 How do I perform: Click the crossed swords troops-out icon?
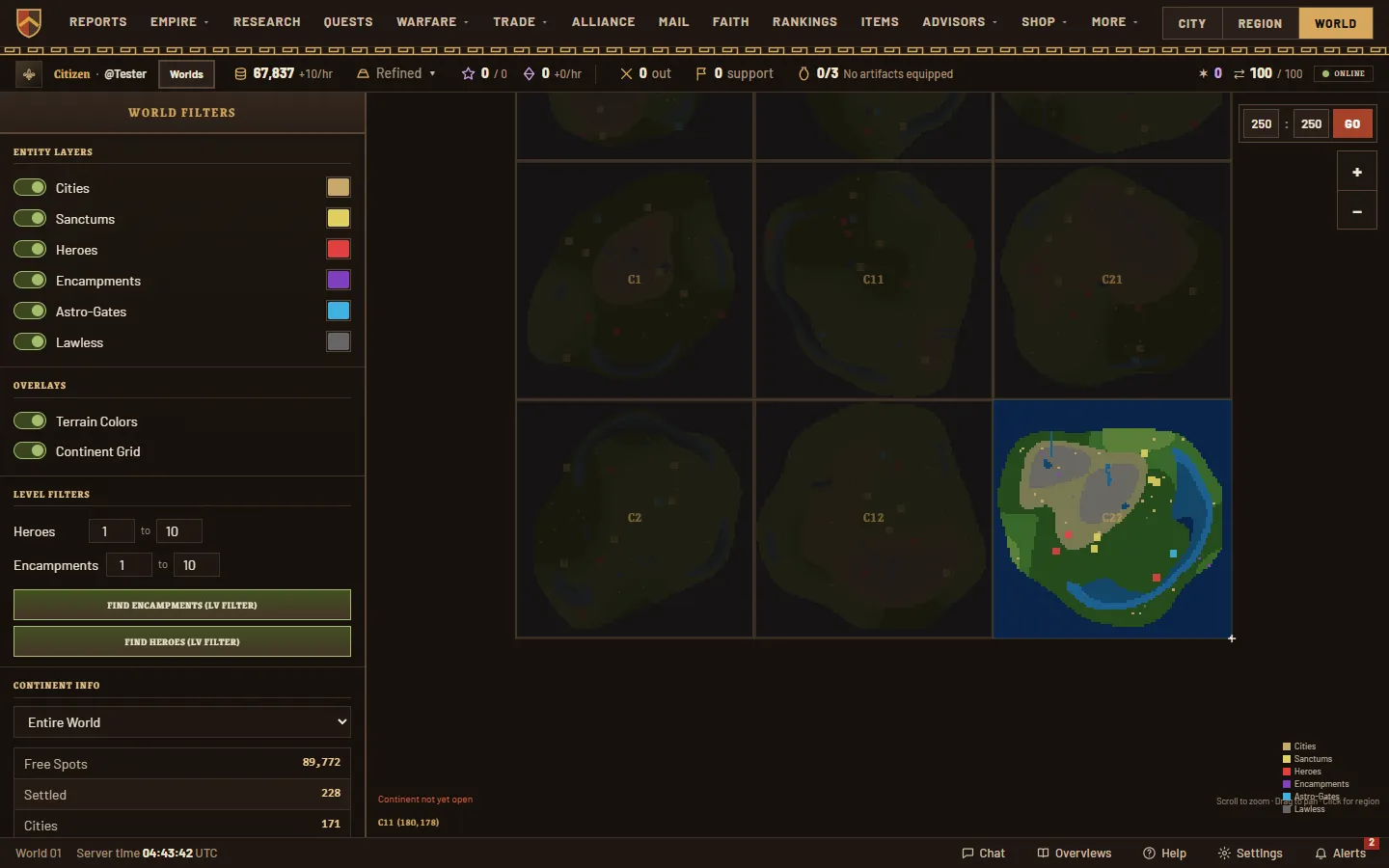click(x=627, y=73)
